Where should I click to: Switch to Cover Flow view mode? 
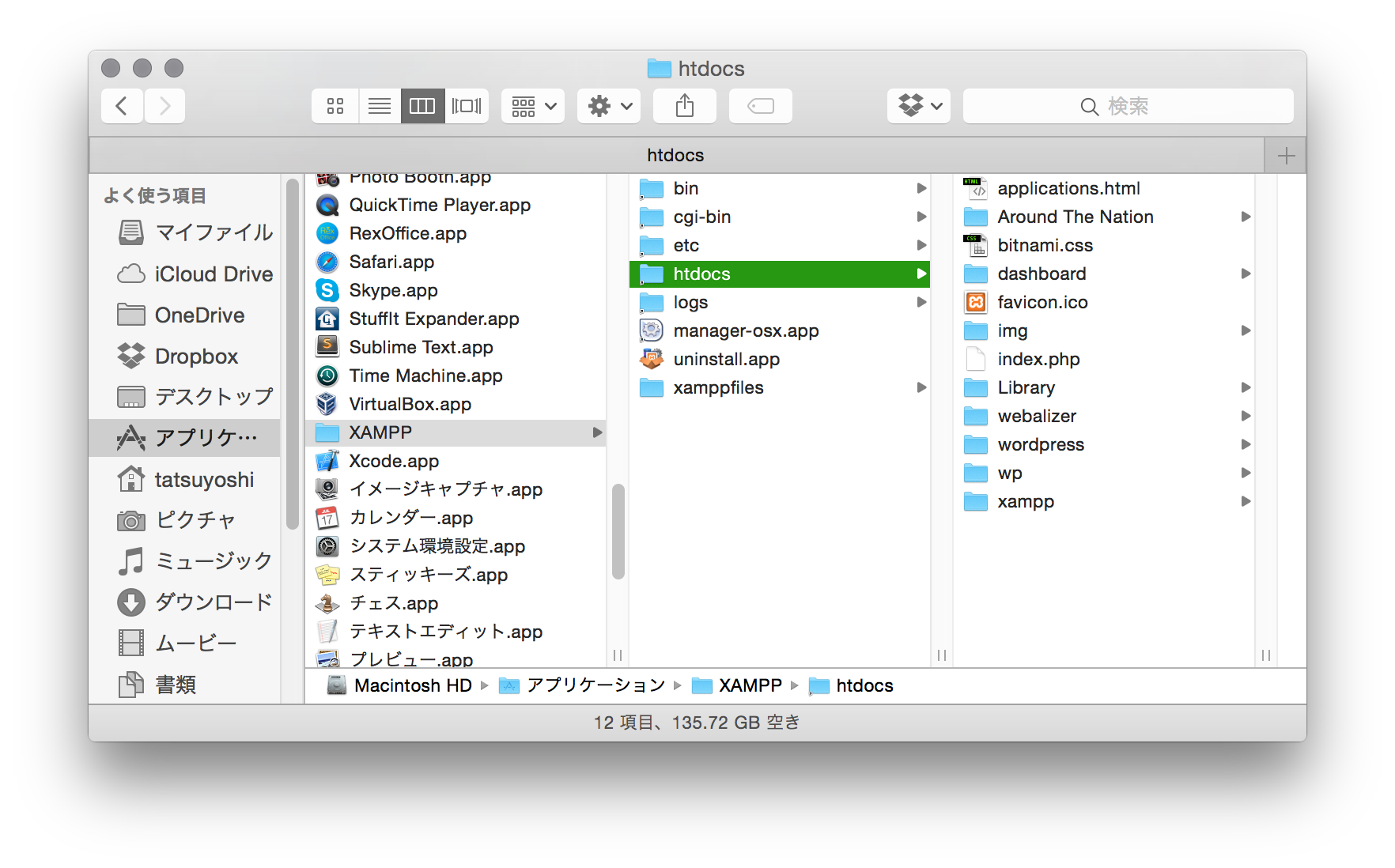click(x=467, y=106)
